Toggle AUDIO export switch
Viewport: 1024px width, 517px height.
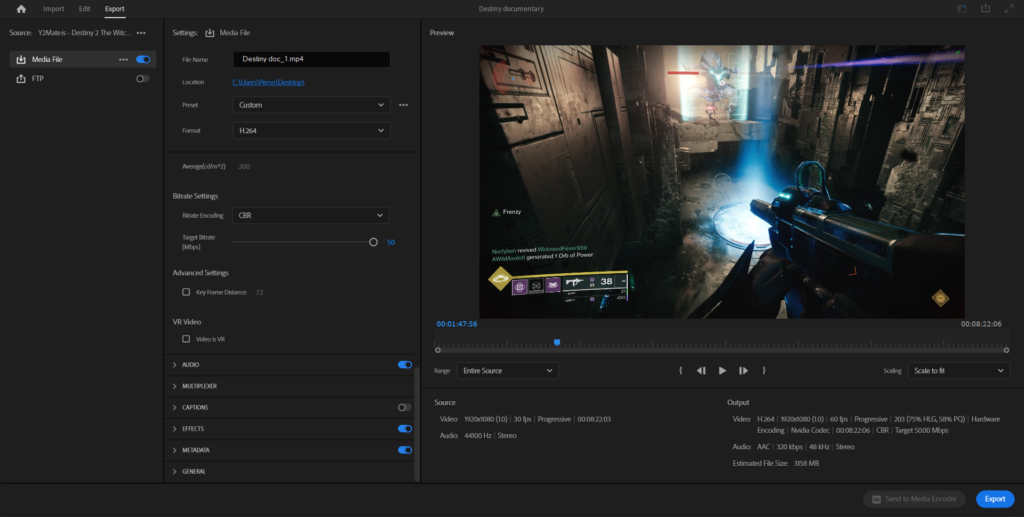405,365
